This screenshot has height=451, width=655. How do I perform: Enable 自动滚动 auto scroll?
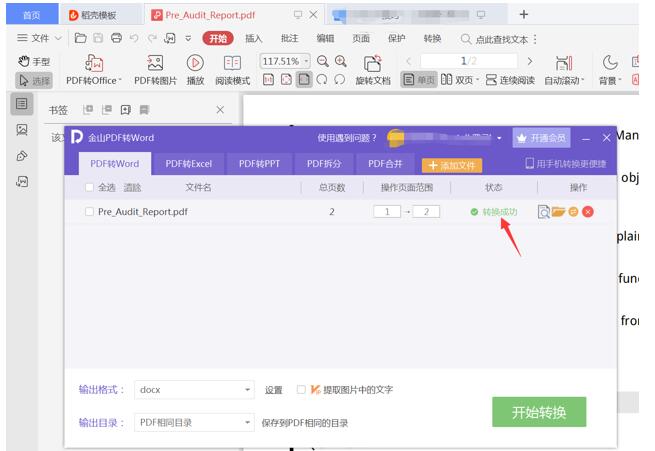point(564,70)
